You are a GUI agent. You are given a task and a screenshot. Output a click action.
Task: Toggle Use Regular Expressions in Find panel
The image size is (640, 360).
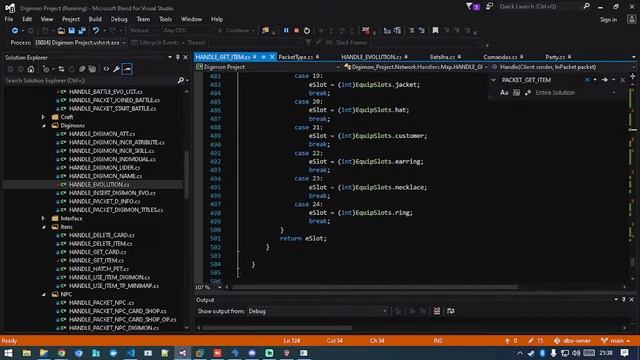(528, 93)
